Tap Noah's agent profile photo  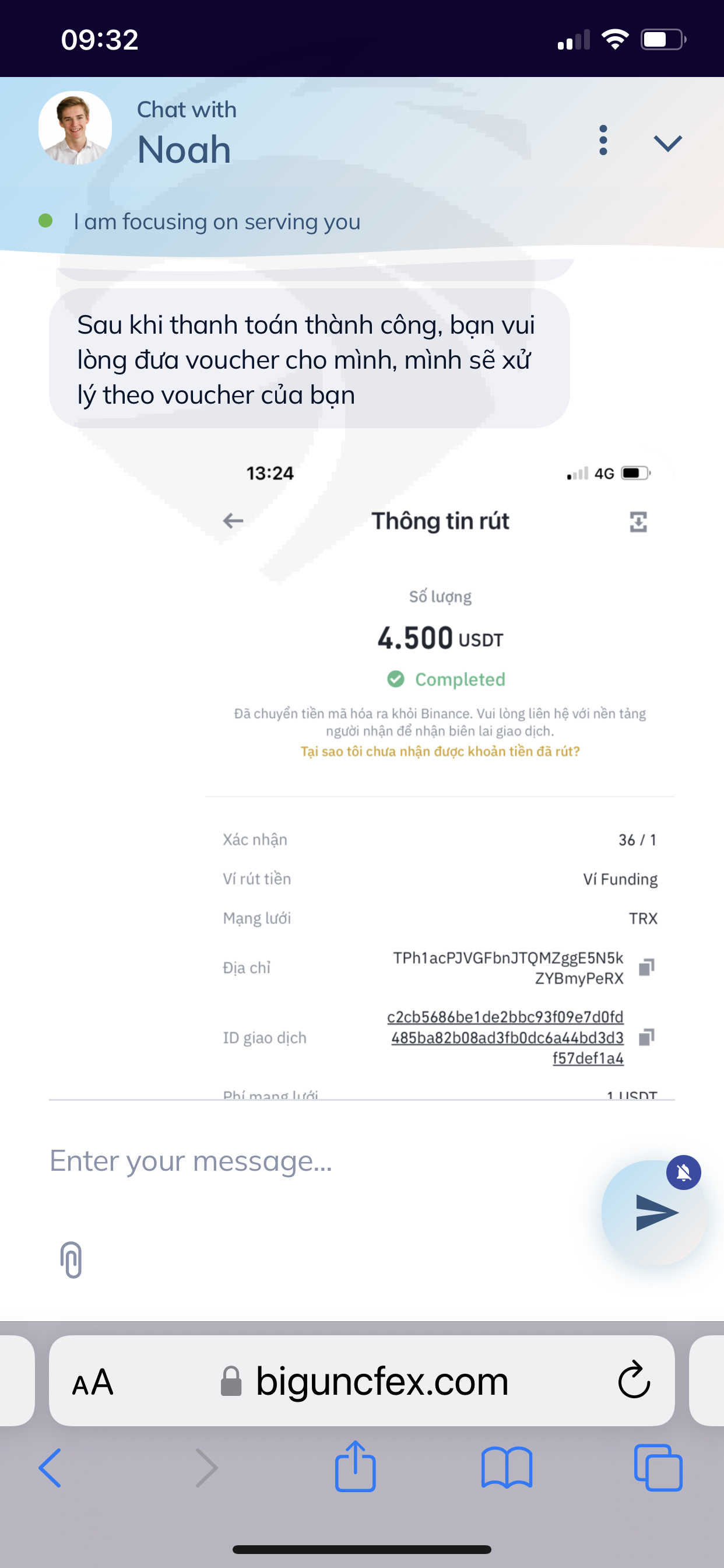click(x=75, y=128)
